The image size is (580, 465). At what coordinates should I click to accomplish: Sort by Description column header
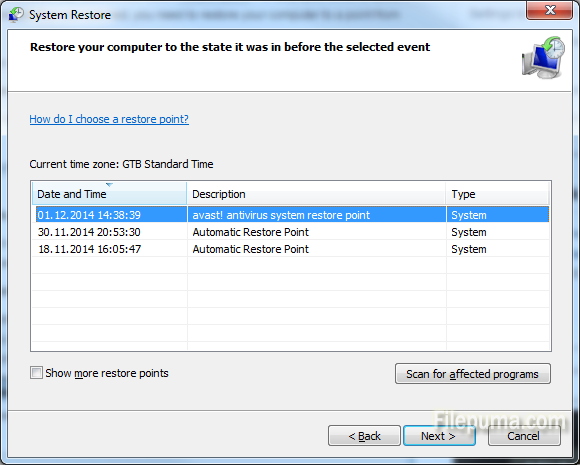coord(316,193)
